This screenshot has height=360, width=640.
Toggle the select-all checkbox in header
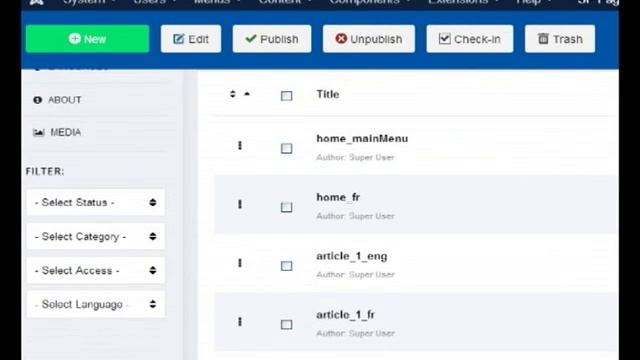(x=287, y=96)
